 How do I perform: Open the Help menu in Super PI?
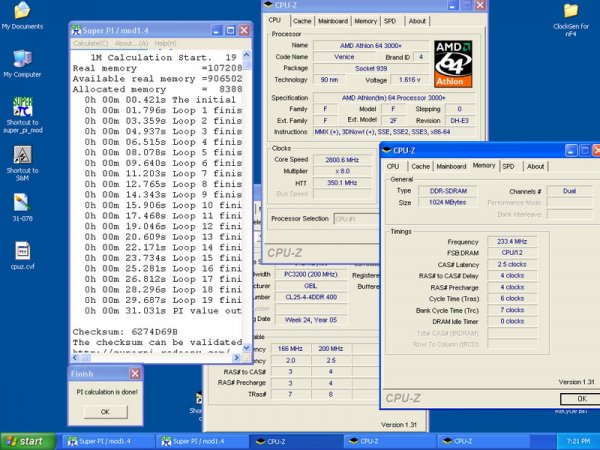165,44
